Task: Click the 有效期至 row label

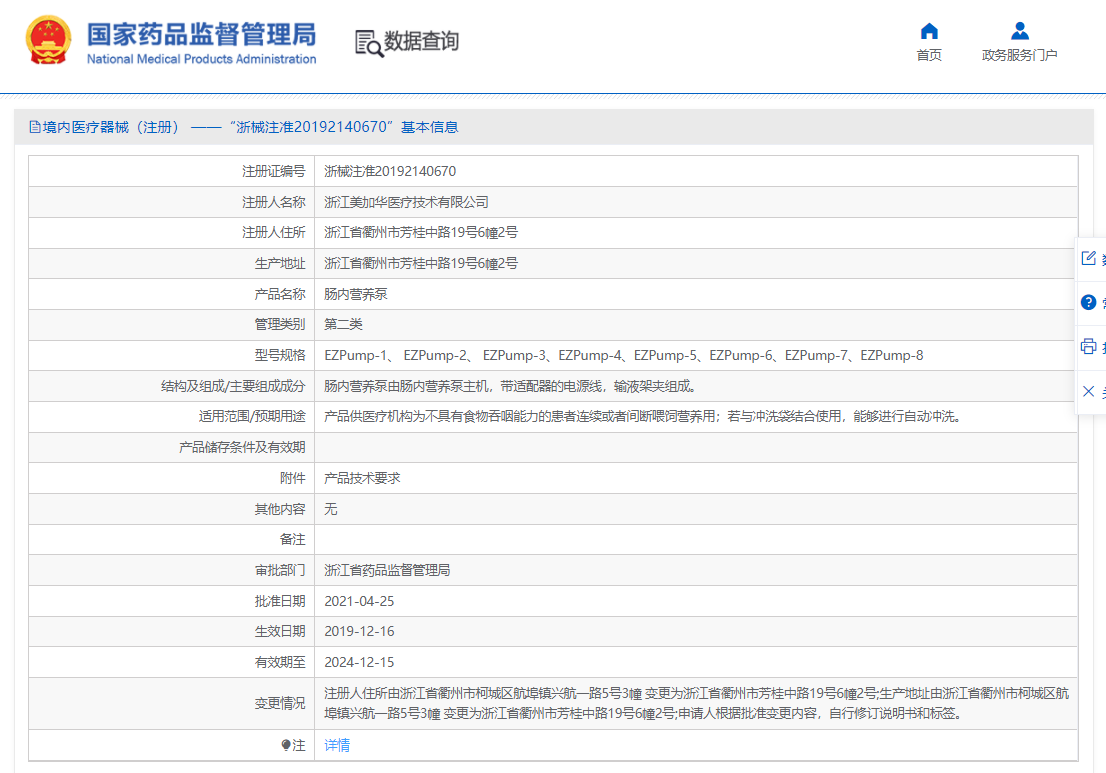Action: click(280, 663)
